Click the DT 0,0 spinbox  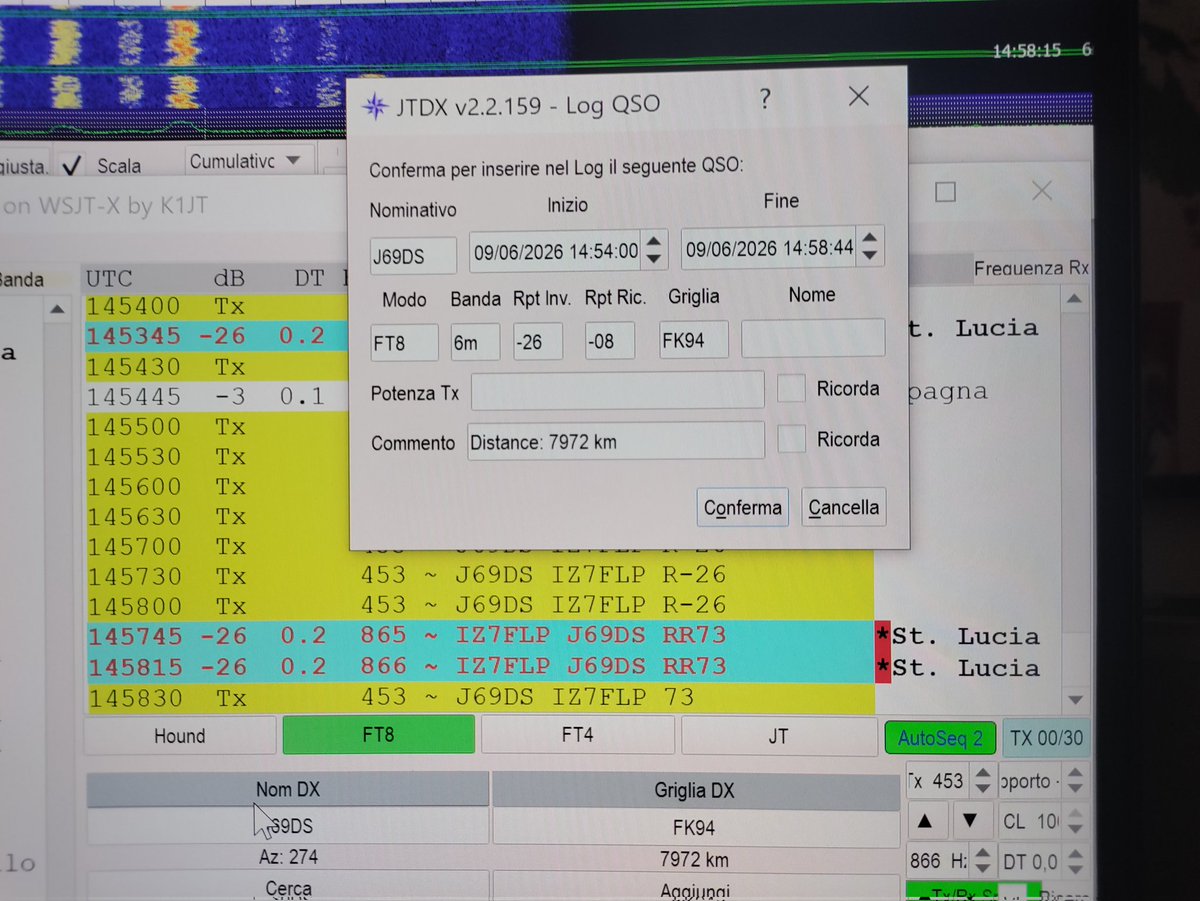pyautogui.click(x=1045, y=860)
